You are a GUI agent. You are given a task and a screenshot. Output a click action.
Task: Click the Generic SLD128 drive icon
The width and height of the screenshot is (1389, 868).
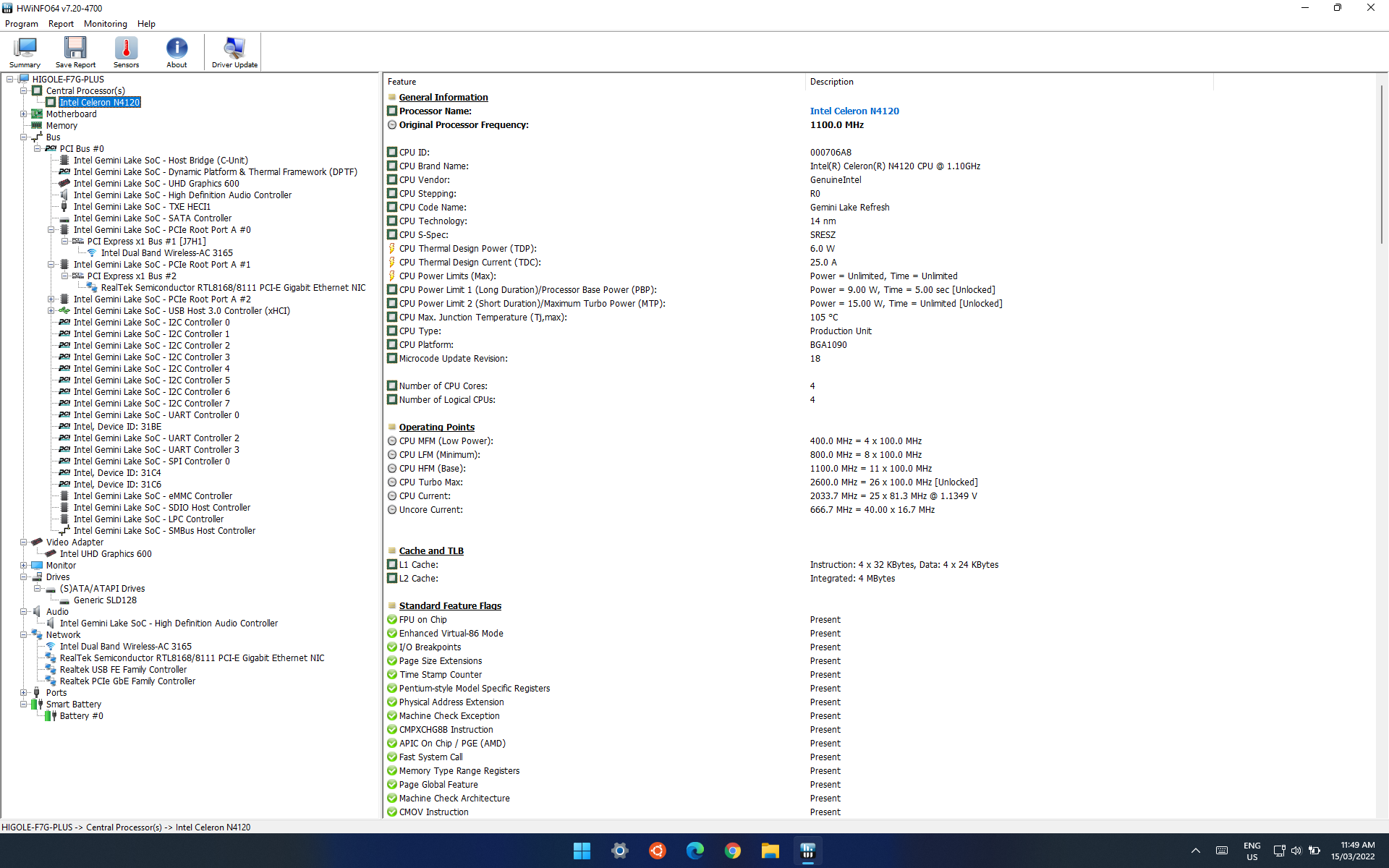(x=64, y=600)
